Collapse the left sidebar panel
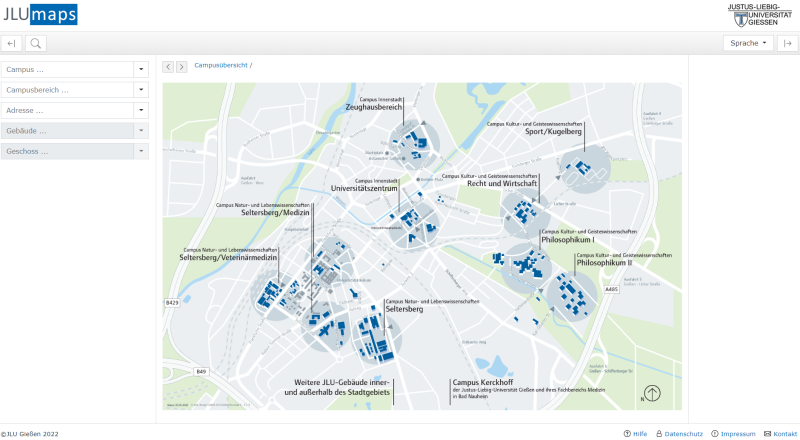The width and height of the screenshot is (800, 440). (11, 43)
